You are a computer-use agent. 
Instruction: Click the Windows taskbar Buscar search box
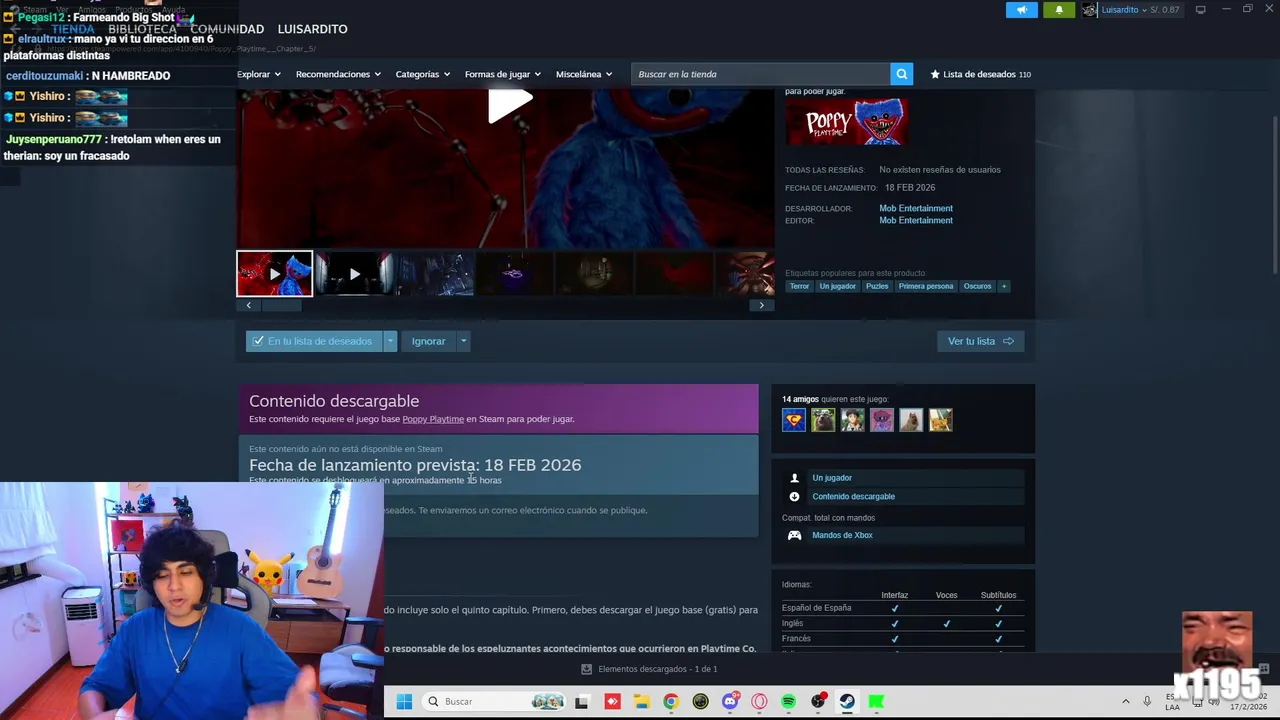[x=496, y=702]
